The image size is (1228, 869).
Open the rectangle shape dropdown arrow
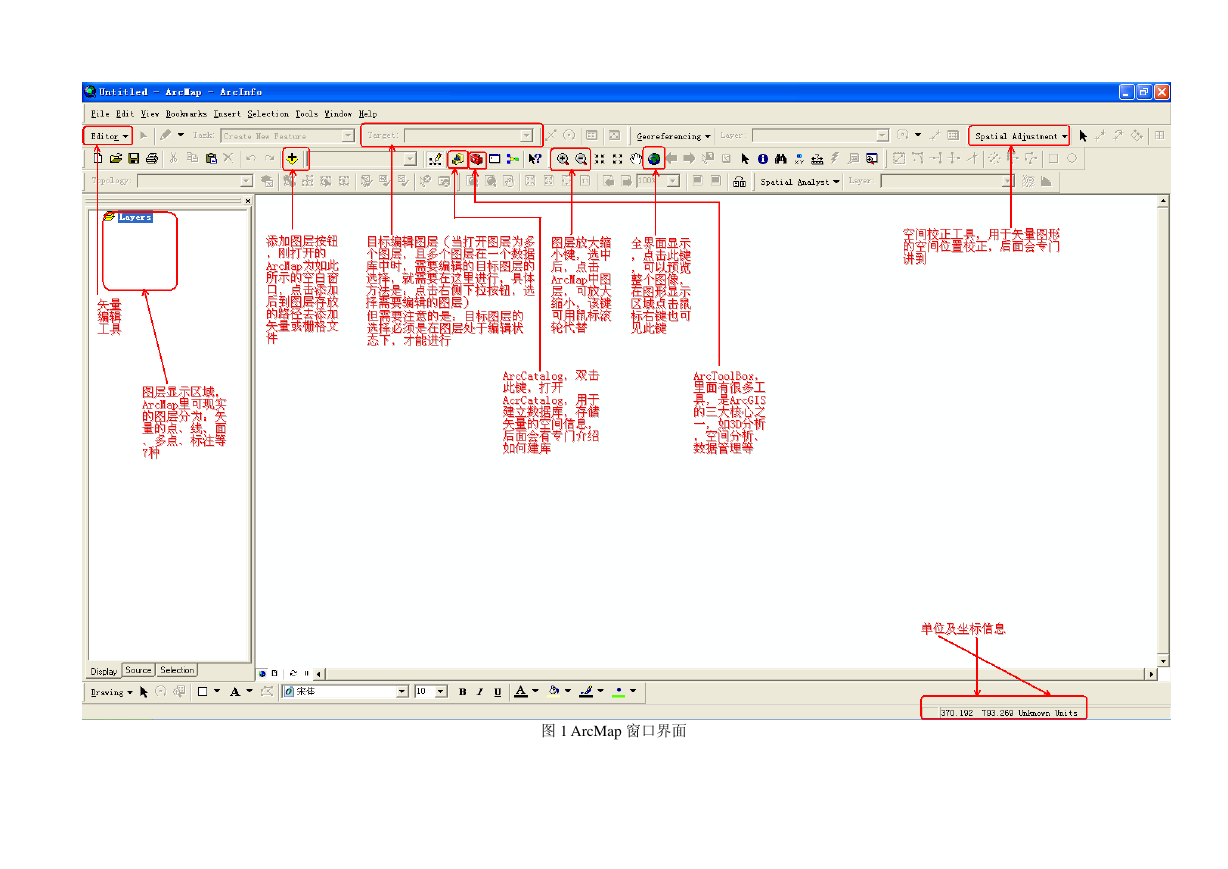pyautogui.click(x=217, y=691)
